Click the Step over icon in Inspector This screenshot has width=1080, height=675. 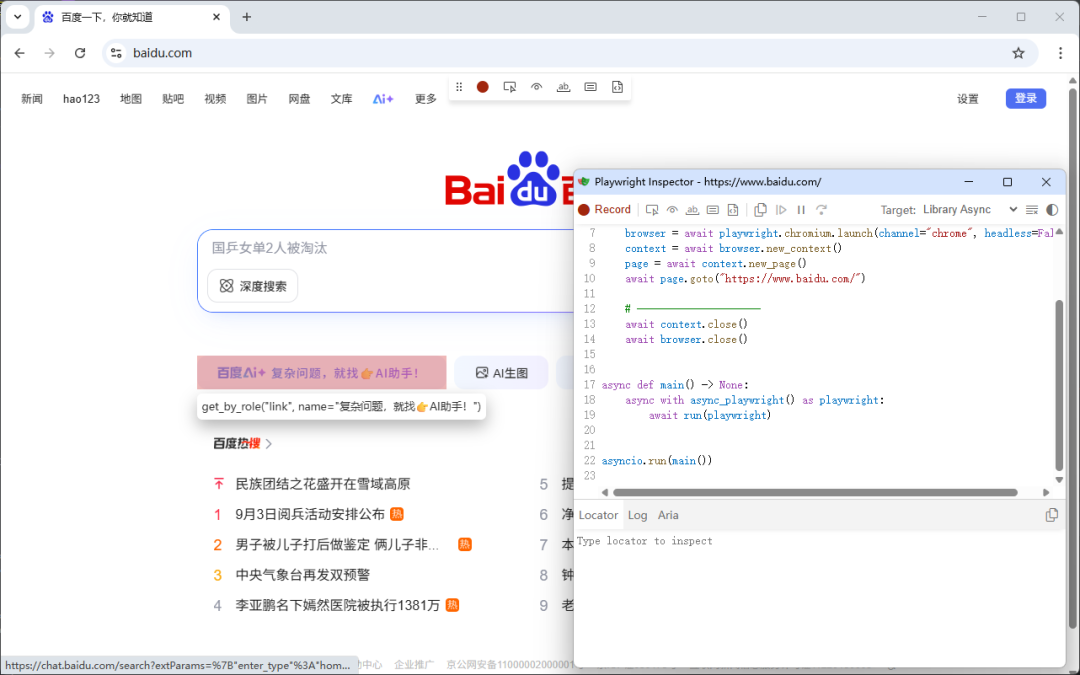coord(821,209)
